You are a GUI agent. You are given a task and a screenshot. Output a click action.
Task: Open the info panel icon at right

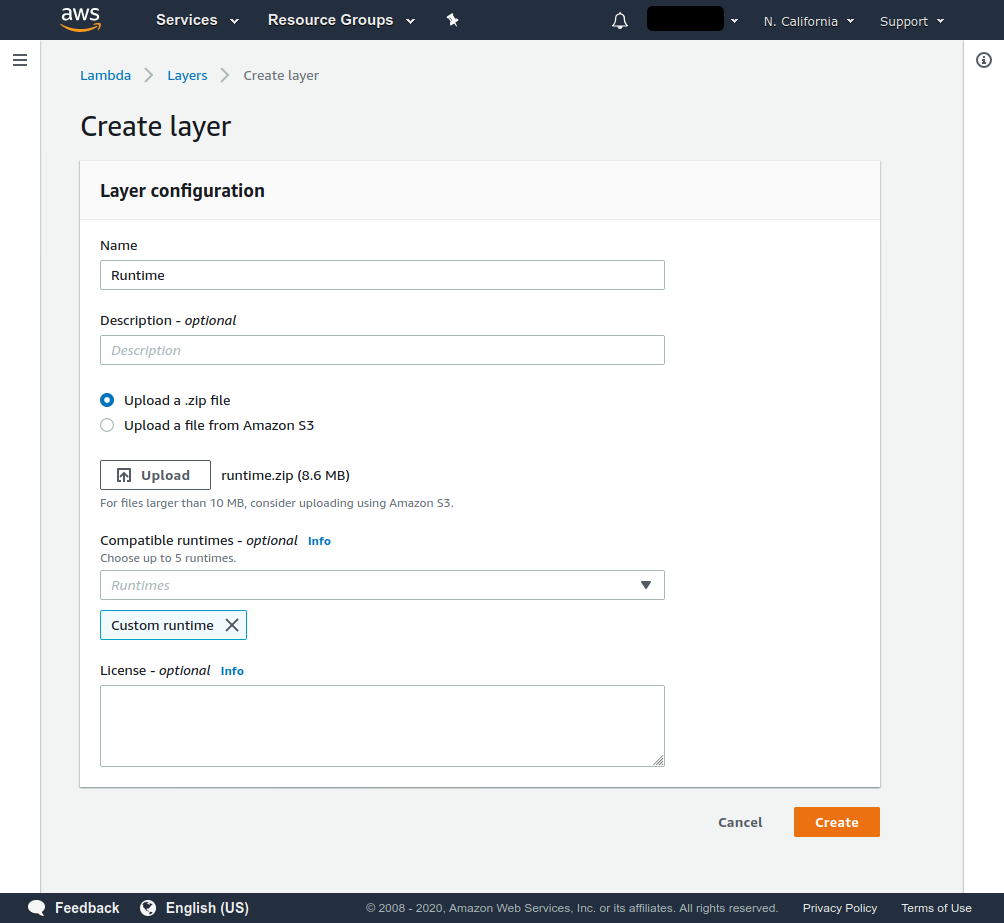tap(983, 60)
